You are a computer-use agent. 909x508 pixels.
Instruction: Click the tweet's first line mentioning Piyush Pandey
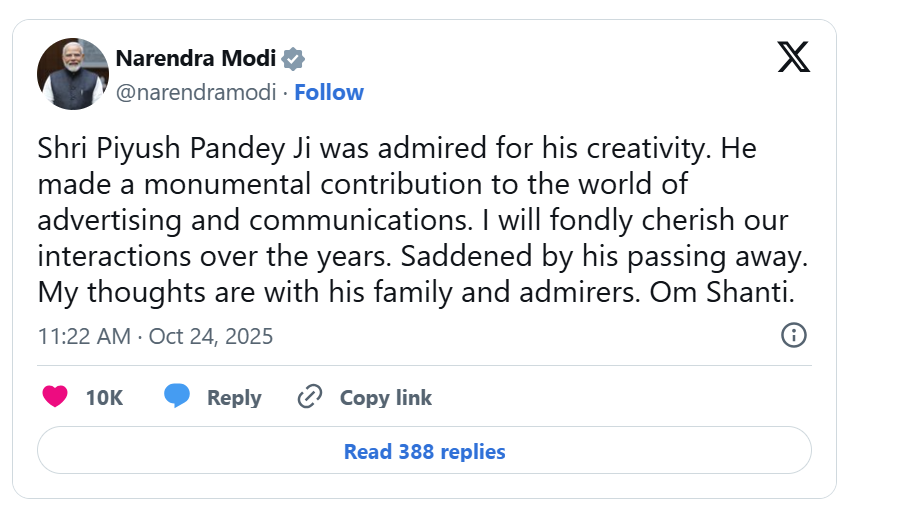tap(396, 150)
